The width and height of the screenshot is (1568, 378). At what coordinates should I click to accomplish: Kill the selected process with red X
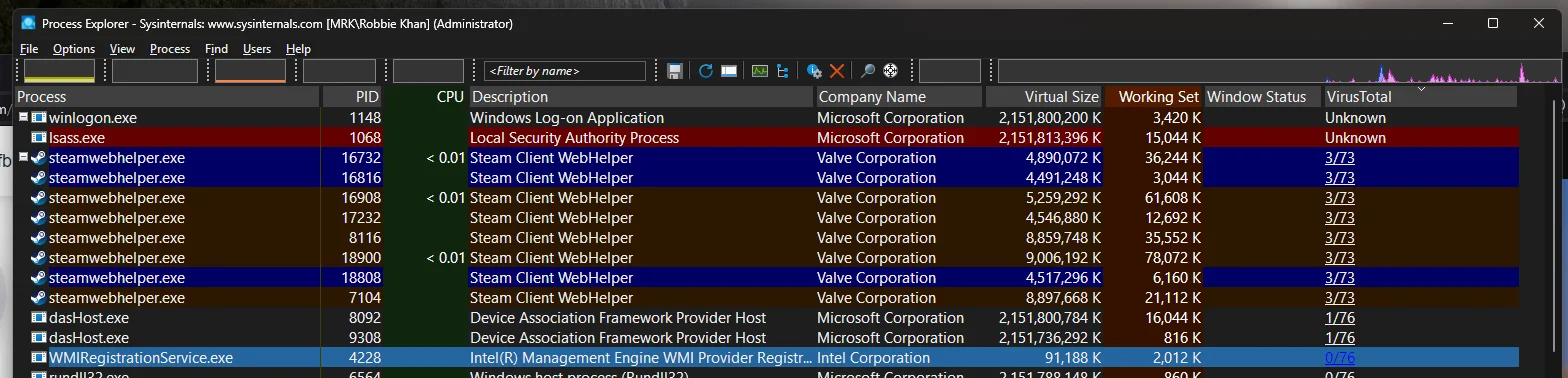click(x=837, y=71)
